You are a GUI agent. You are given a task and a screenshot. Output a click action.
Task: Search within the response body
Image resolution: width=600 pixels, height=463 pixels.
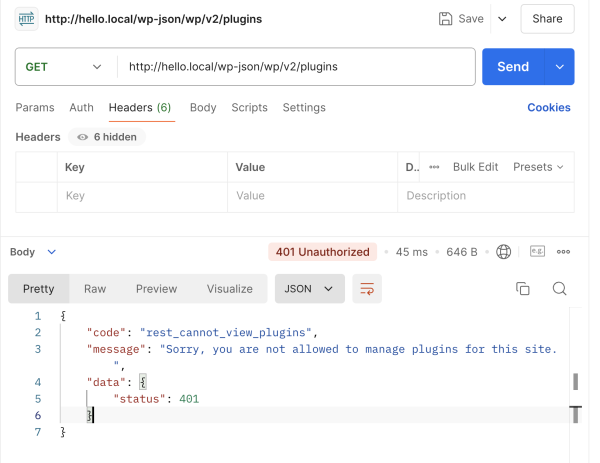(560, 289)
